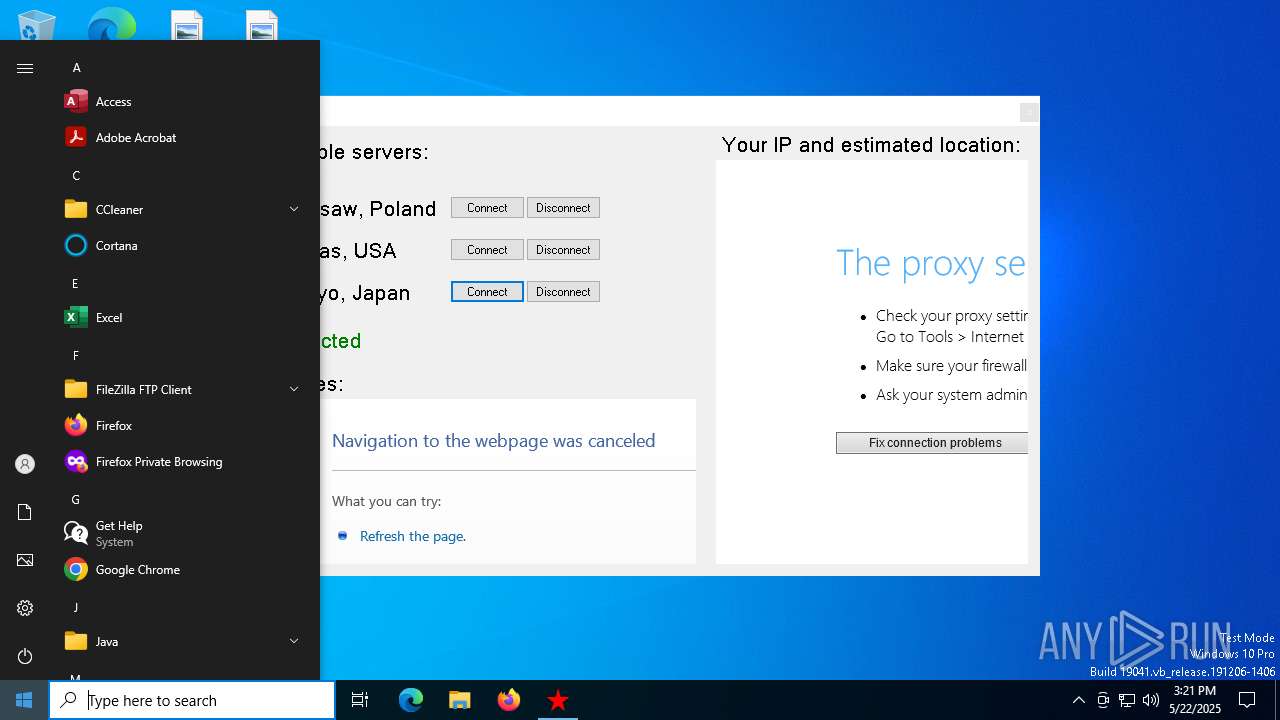This screenshot has width=1280, height=720.
Task: Open Microsoft Edge from the taskbar
Action: [x=411, y=700]
